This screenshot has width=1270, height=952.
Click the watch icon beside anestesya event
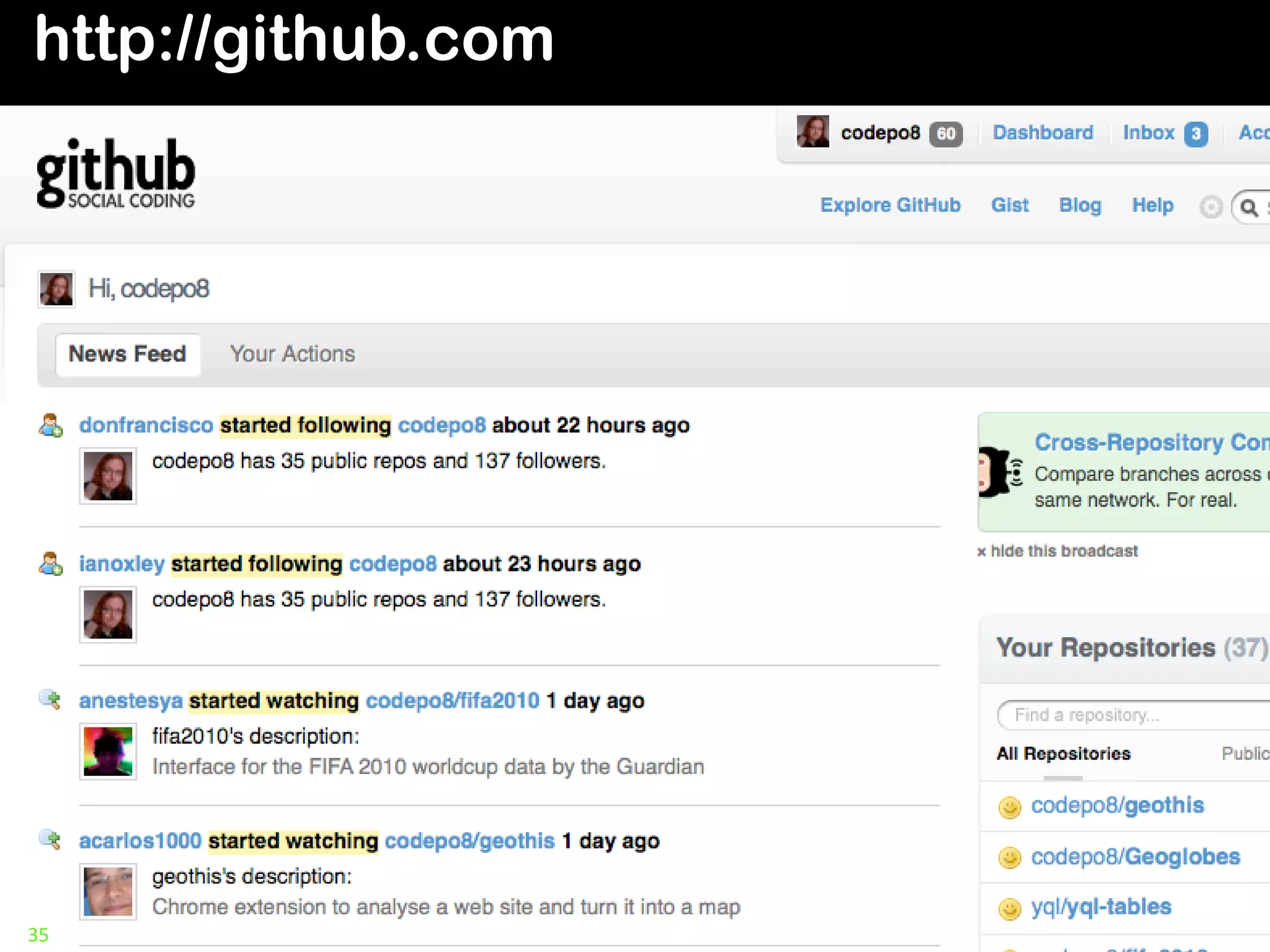[x=50, y=700]
